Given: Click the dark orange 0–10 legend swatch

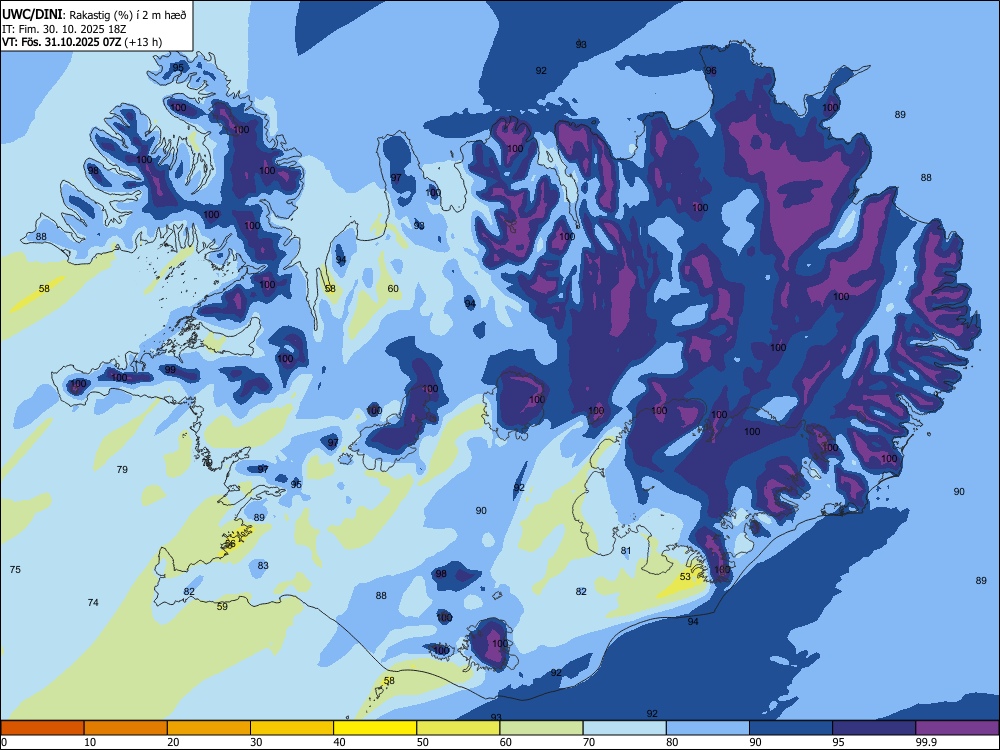Looking at the screenshot, I should coord(42,728).
